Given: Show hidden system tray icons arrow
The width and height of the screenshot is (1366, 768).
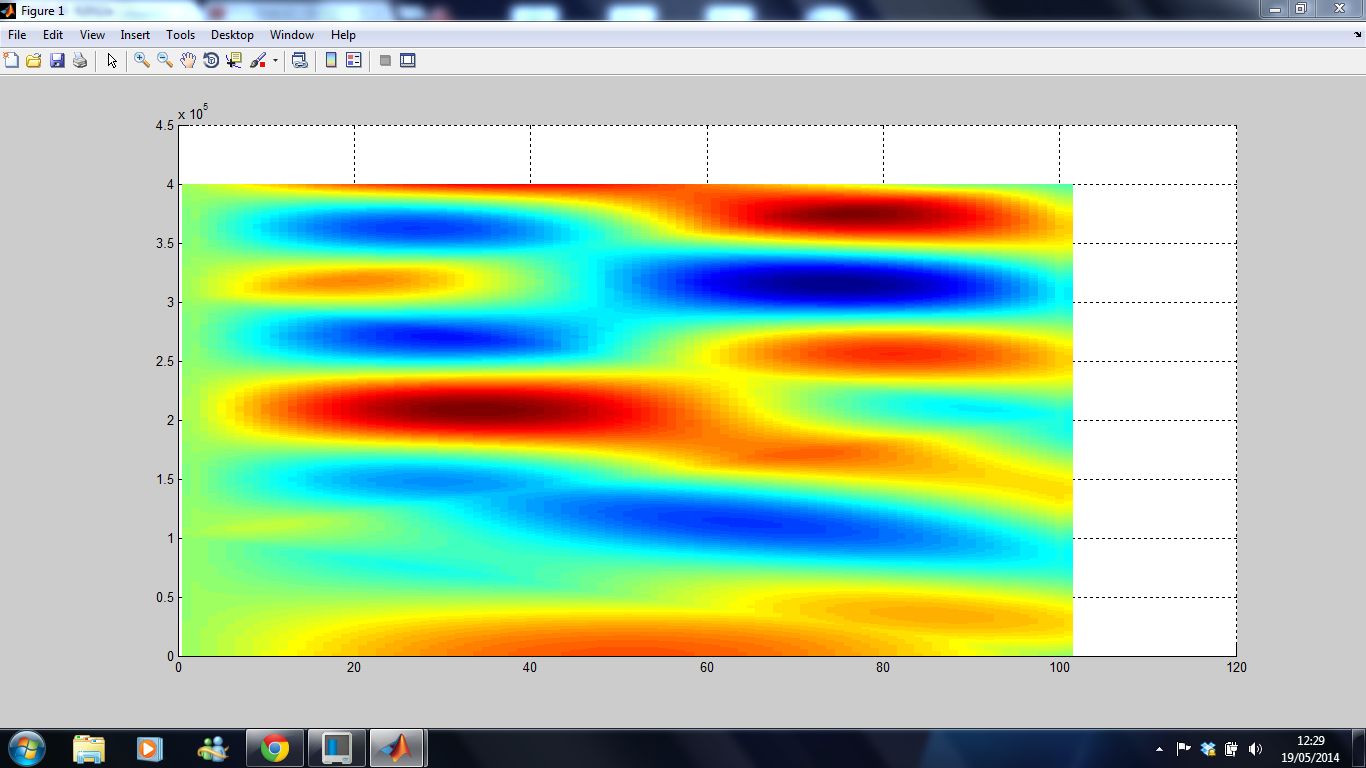Looking at the screenshot, I should coord(1159,748).
